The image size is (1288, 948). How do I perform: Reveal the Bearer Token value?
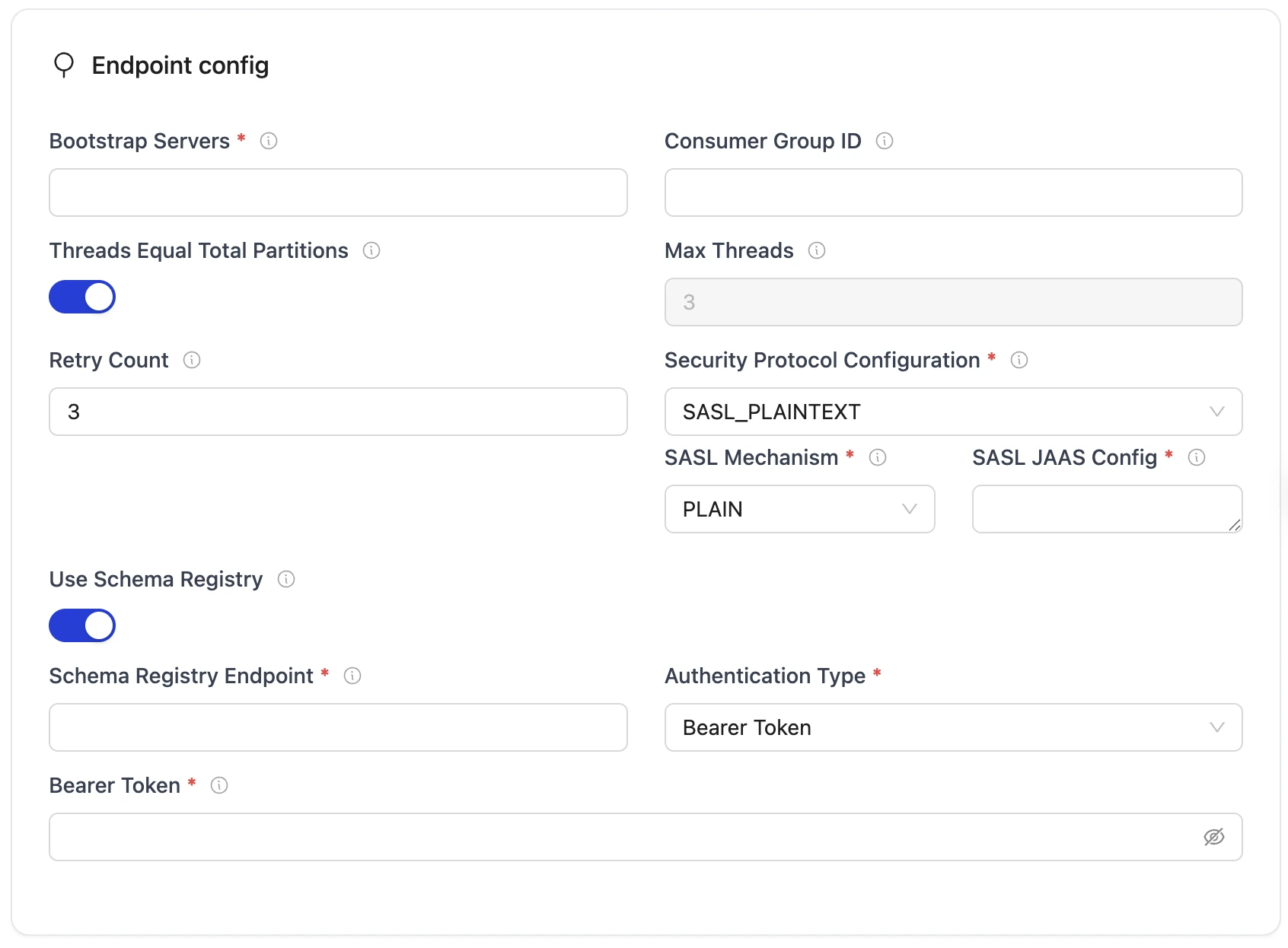1213,837
